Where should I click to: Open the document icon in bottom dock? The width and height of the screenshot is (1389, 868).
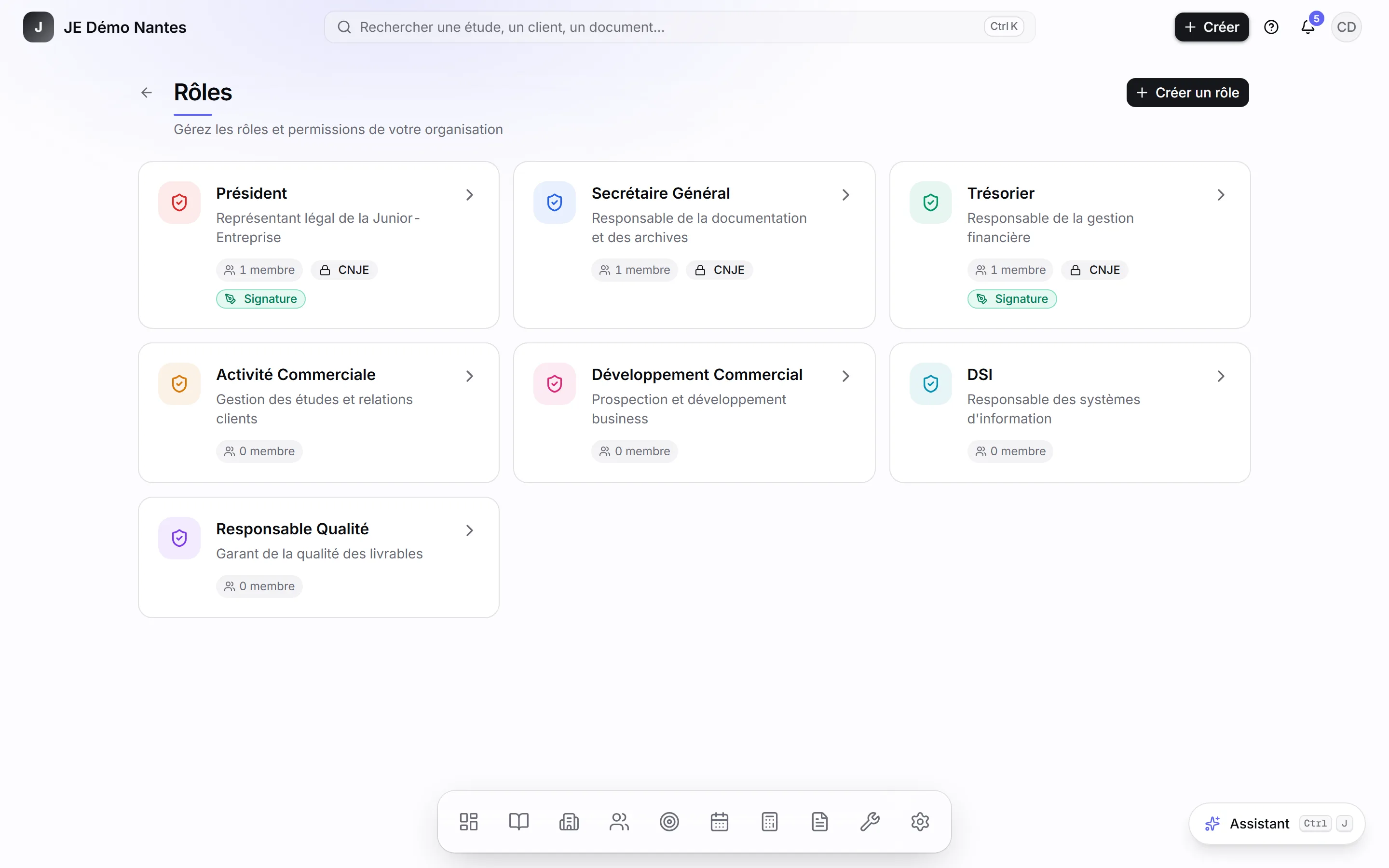(x=819, y=822)
